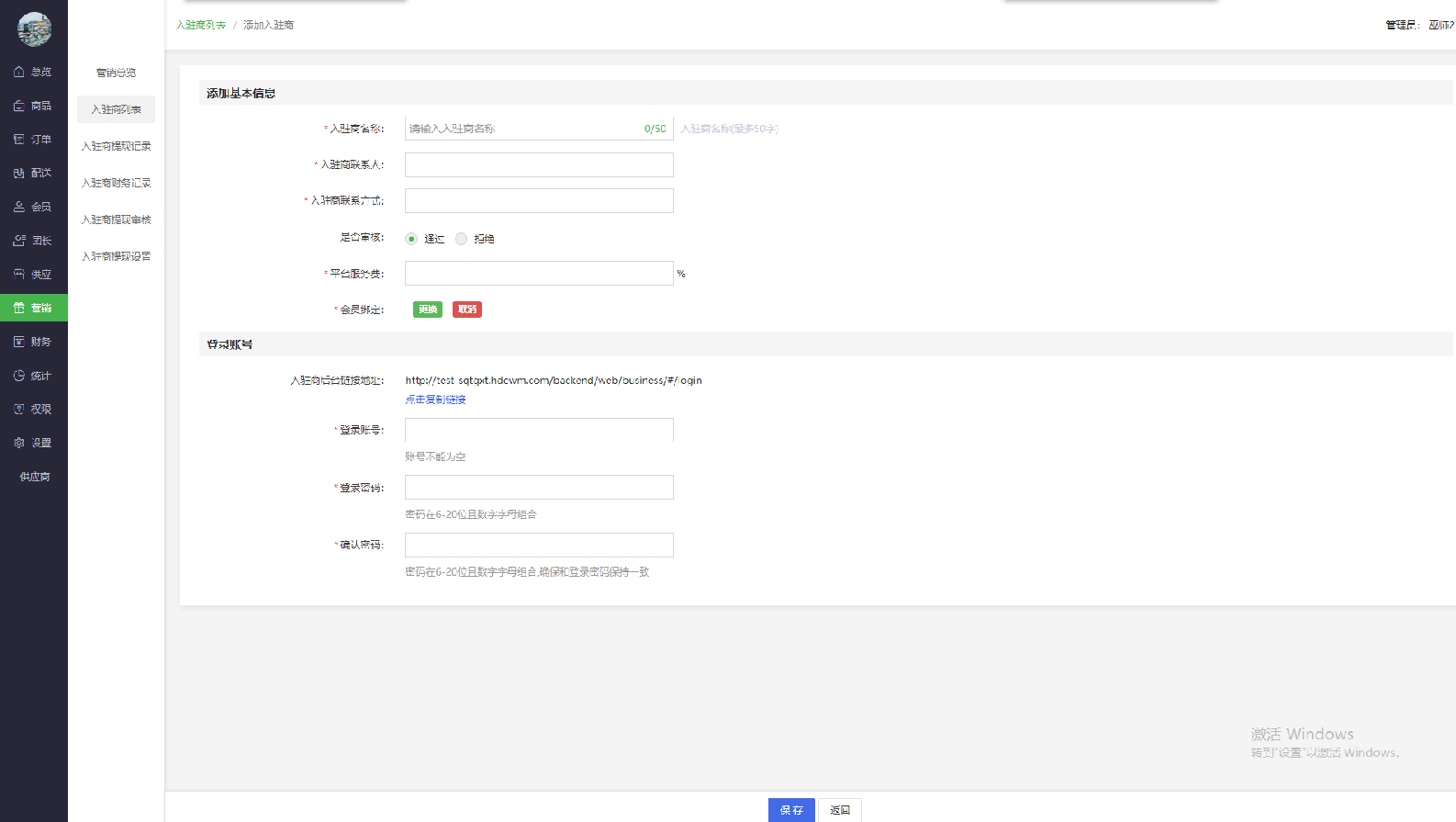Open 设置 settings gear icon

coord(19,443)
